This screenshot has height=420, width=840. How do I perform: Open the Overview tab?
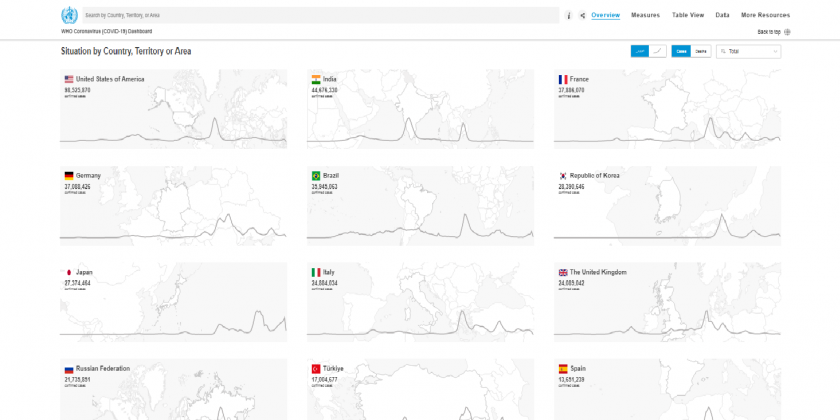(605, 15)
